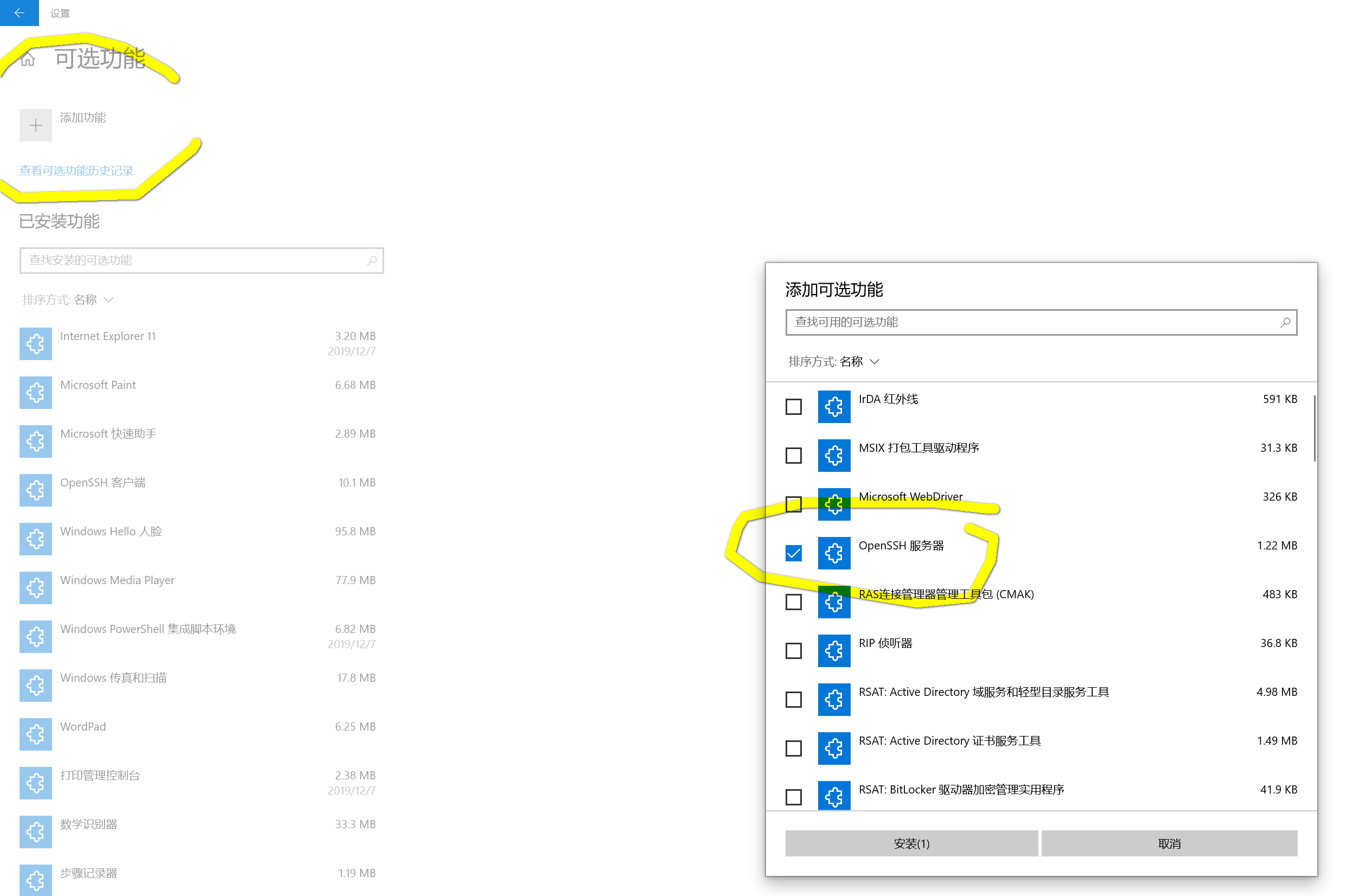Select 步骤记录器 row
The width and height of the screenshot is (1346, 896).
click(198, 880)
